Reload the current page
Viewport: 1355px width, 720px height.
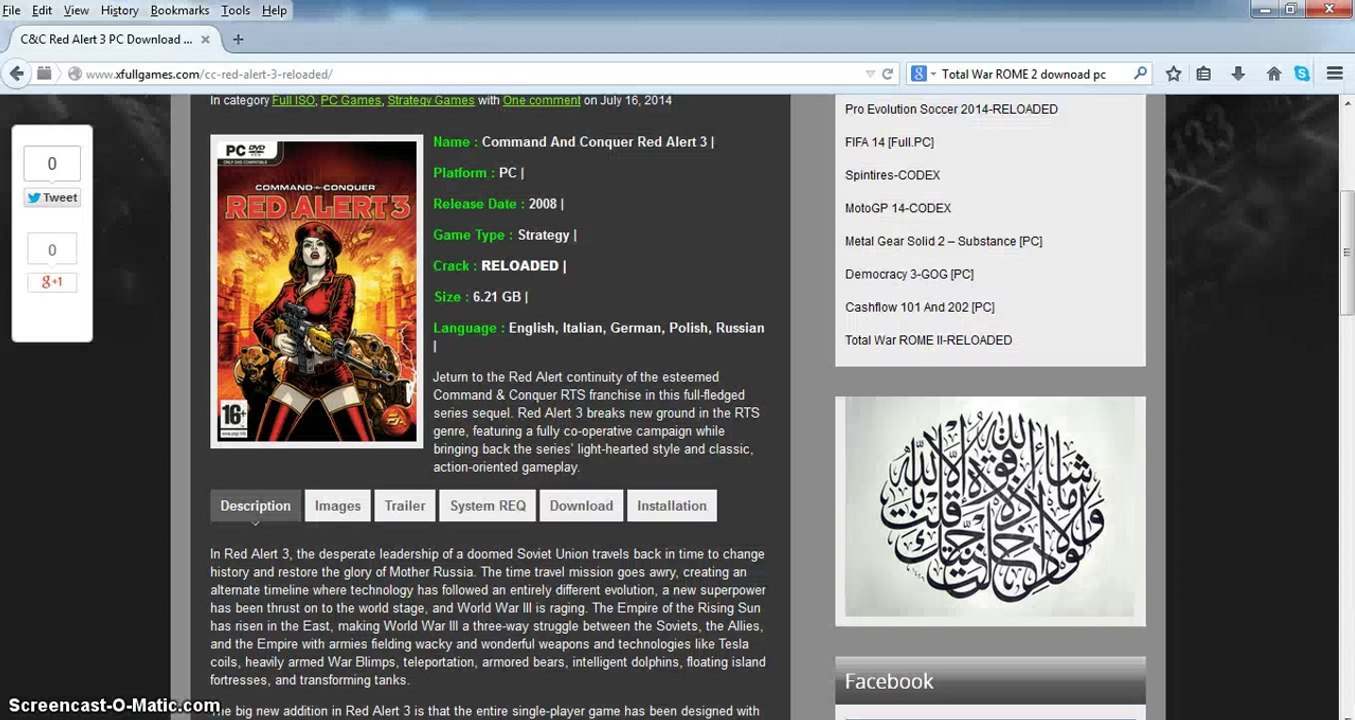pos(887,74)
